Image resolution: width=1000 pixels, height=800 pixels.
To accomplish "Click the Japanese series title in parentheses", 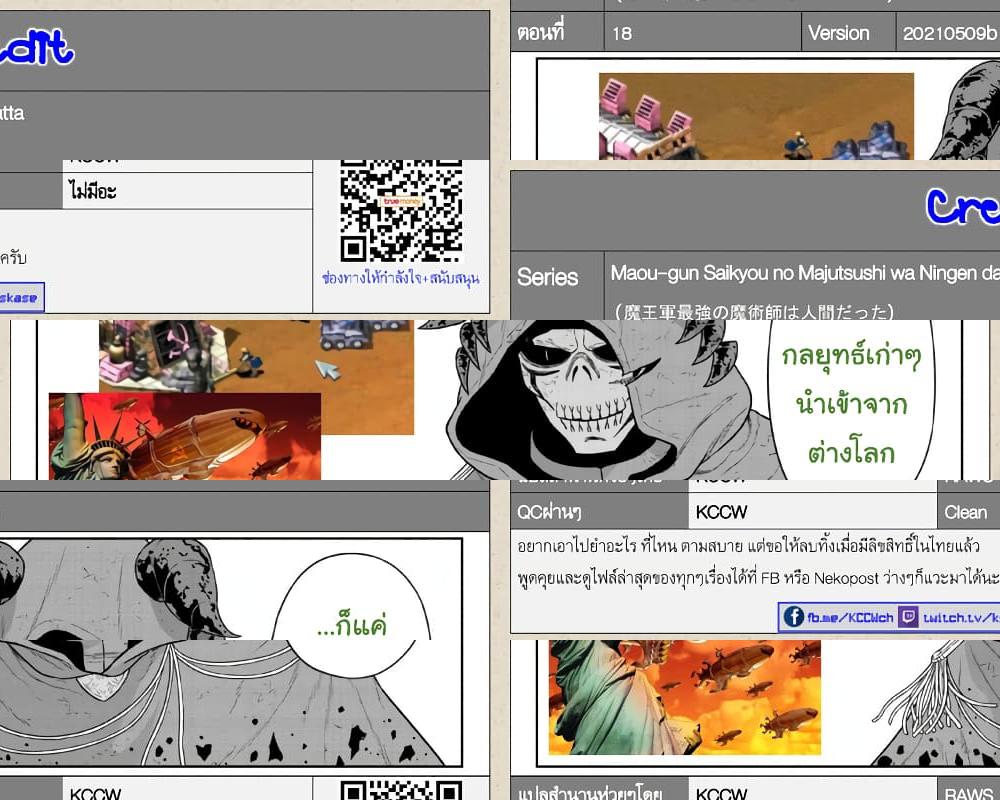I will [754, 312].
